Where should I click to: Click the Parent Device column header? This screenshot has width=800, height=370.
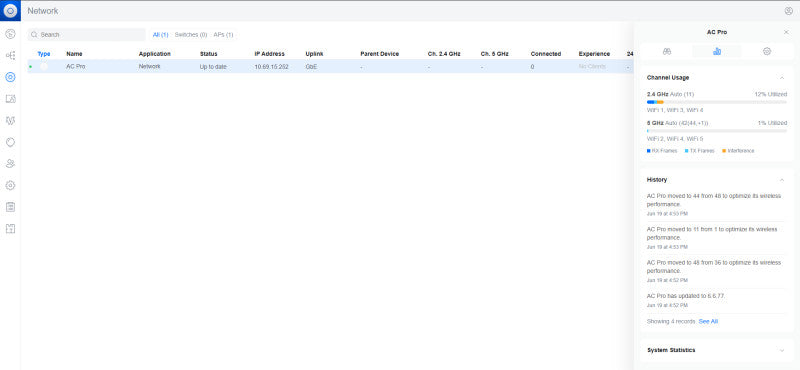pos(380,54)
